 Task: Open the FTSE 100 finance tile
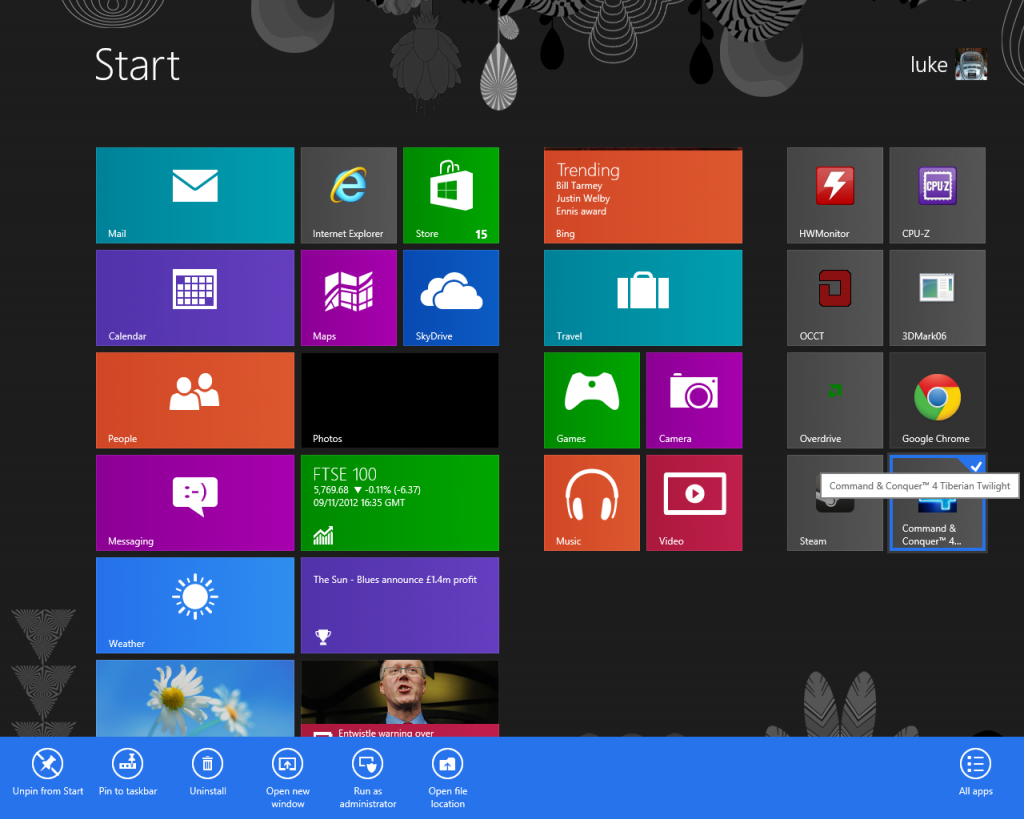click(400, 503)
